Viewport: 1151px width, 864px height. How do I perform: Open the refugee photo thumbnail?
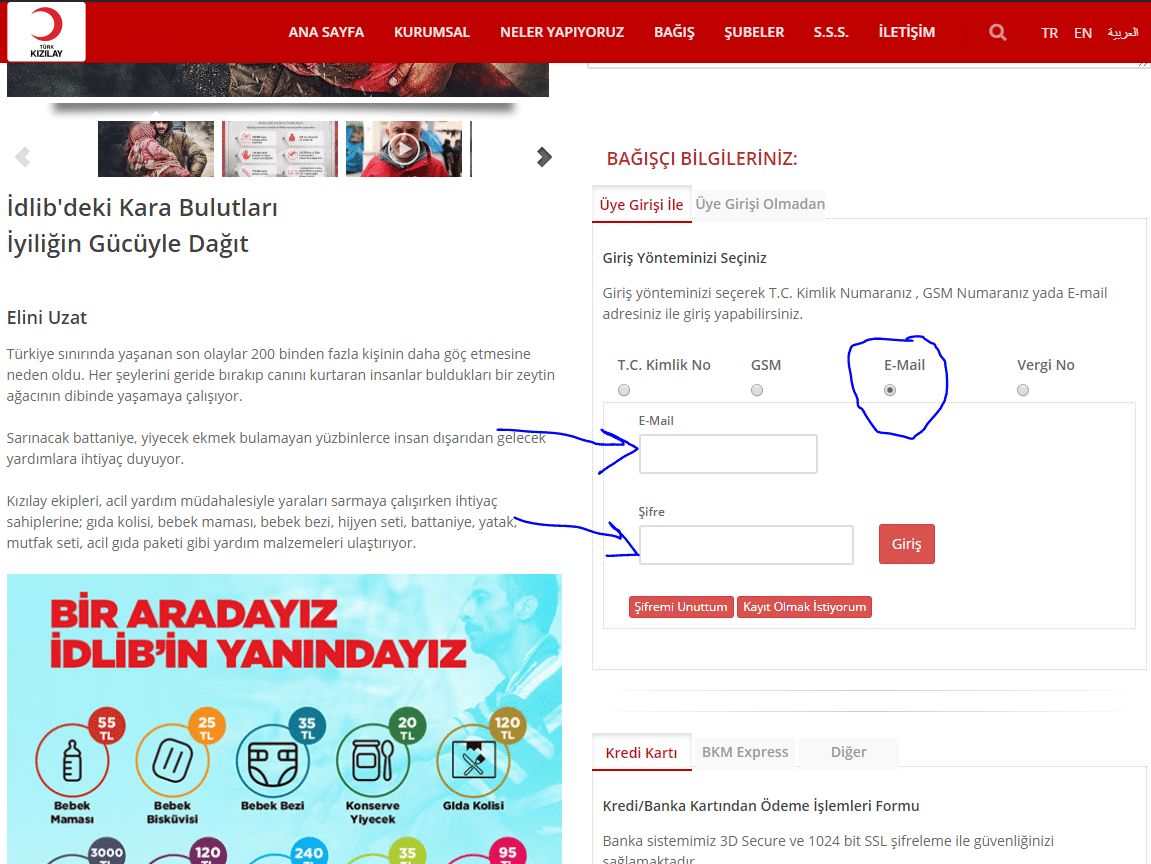pos(156,149)
